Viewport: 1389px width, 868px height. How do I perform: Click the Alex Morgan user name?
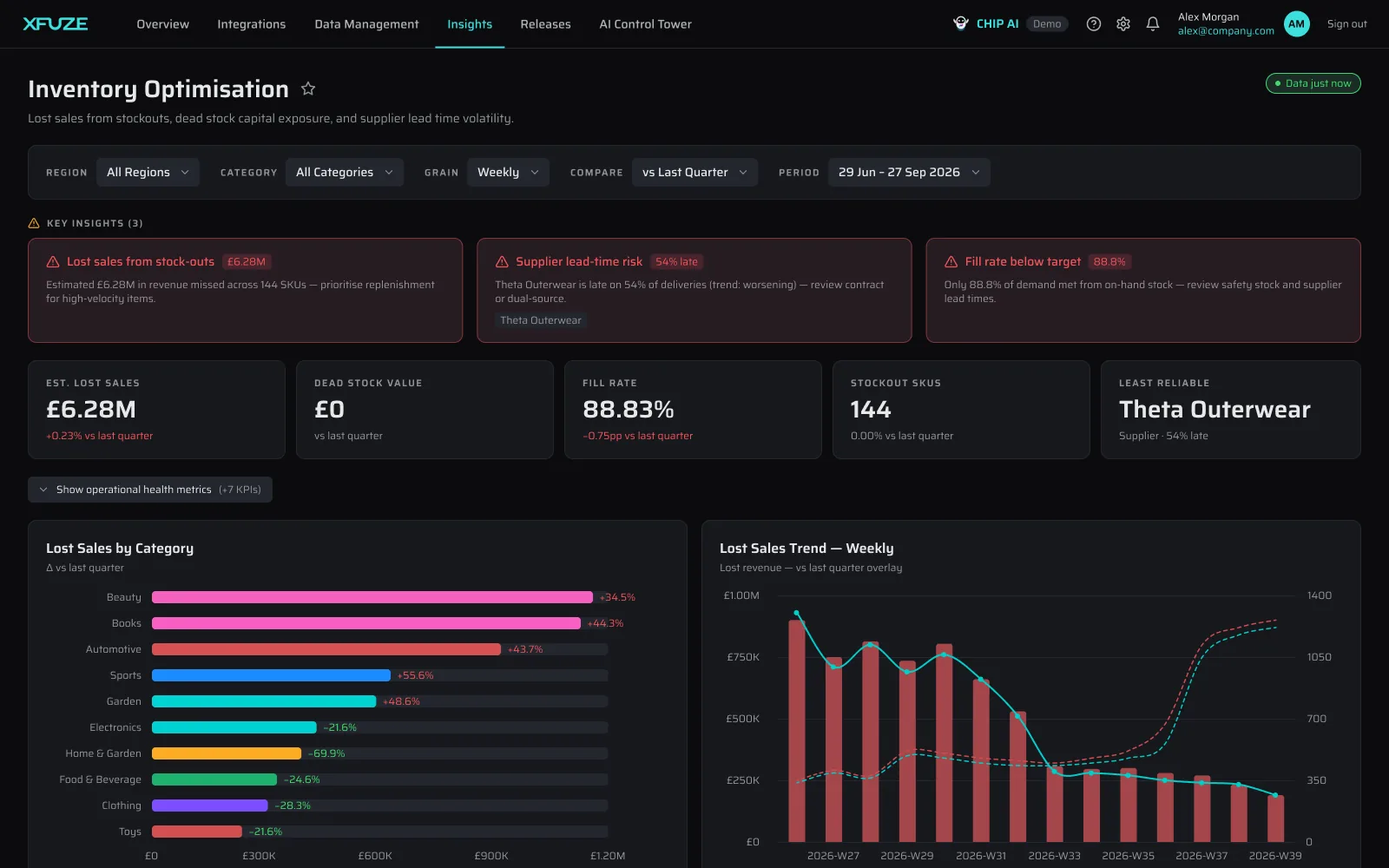click(1208, 17)
